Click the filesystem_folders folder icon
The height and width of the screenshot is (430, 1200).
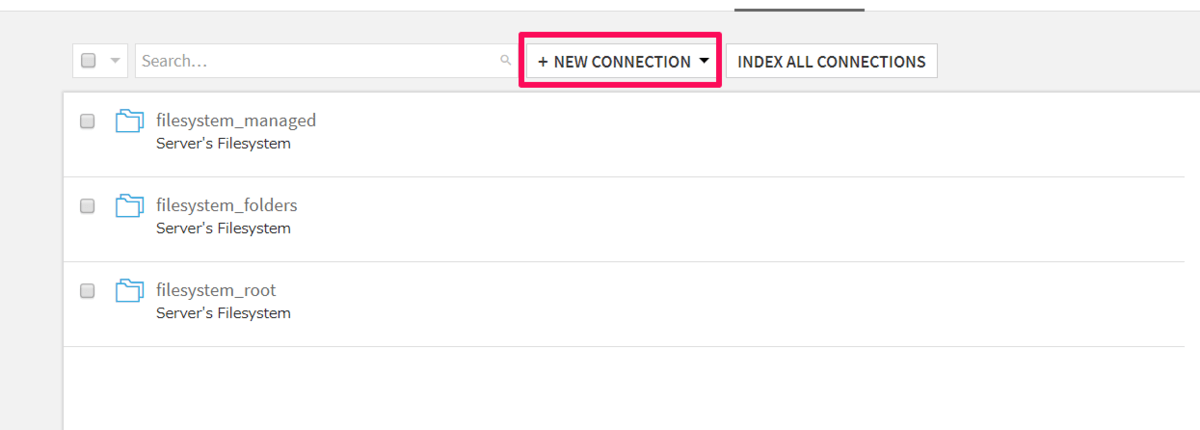coord(129,206)
